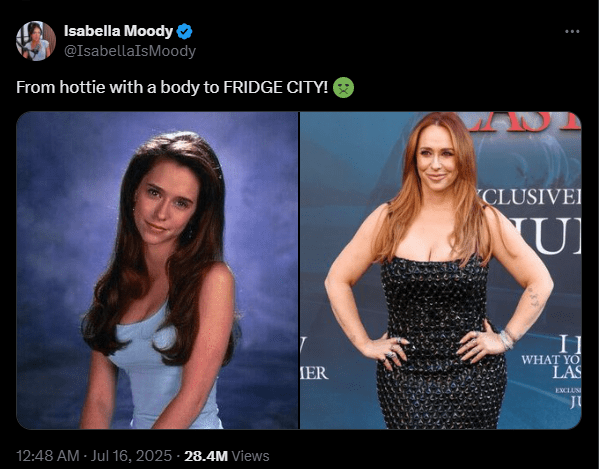Click the Views label beside the count
This screenshot has height=469, width=599.
(251, 456)
